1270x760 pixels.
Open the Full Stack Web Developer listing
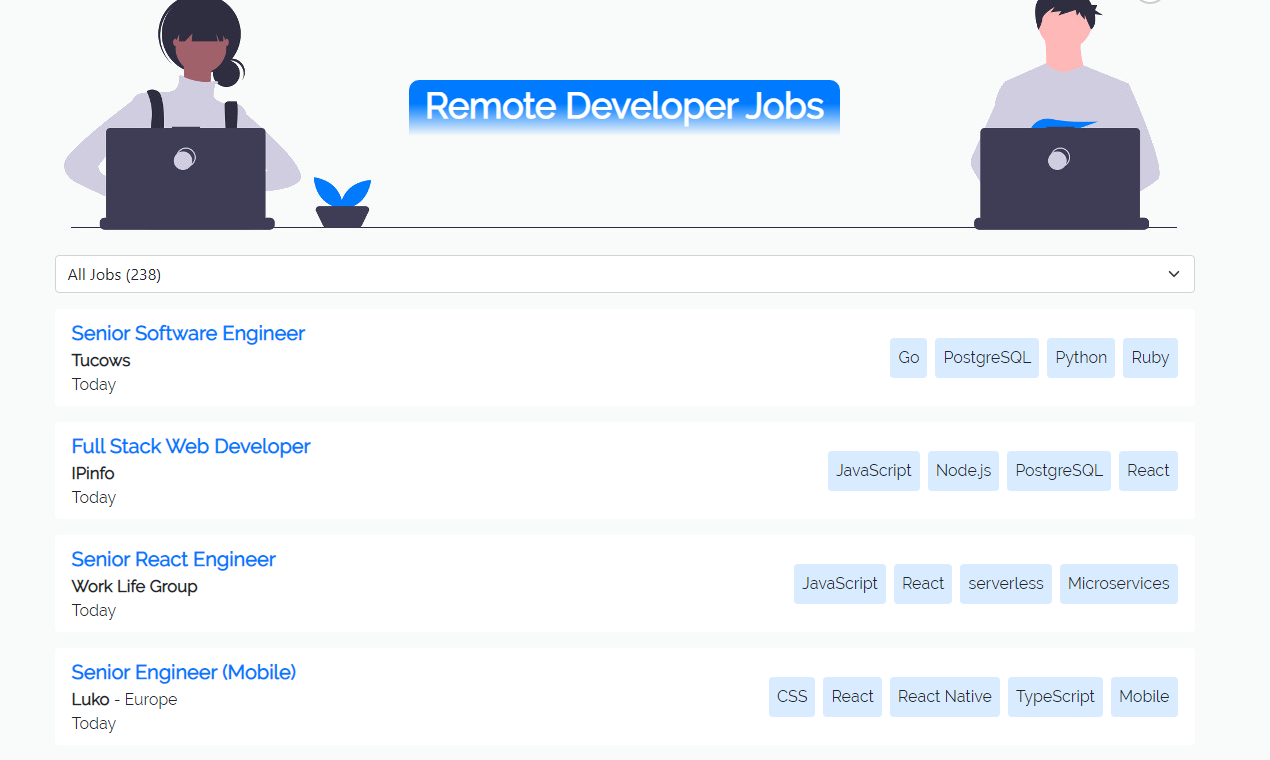190,446
